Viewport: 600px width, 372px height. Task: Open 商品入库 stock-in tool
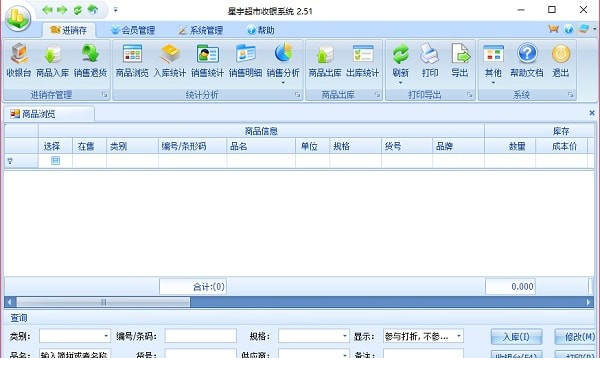point(52,60)
